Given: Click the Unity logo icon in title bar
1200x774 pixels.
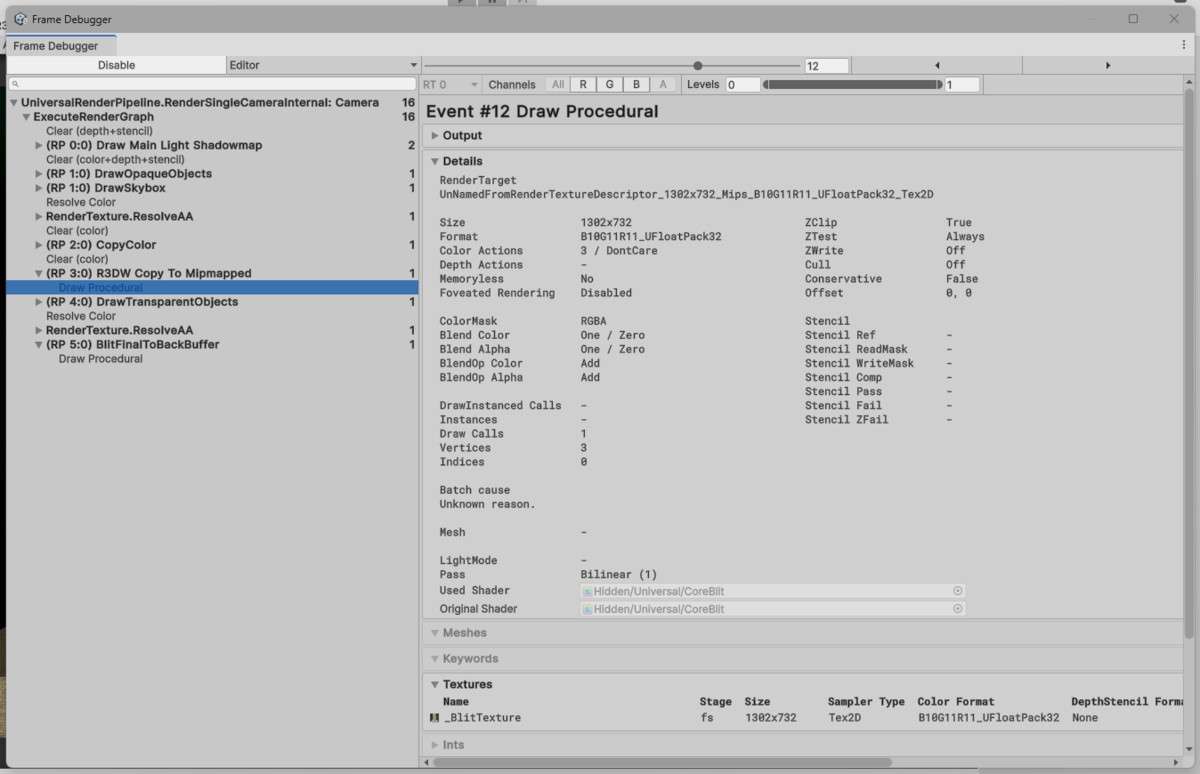Looking at the screenshot, I should pos(20,19).
